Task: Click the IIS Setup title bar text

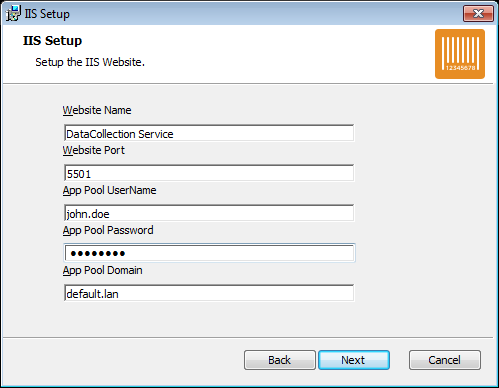Action: coord(47,14)
